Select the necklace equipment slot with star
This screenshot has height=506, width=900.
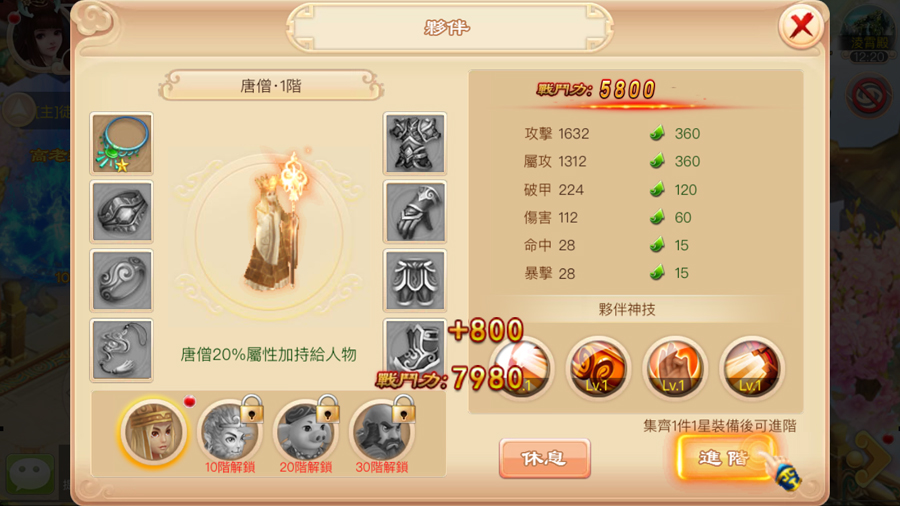coord(122,143)
